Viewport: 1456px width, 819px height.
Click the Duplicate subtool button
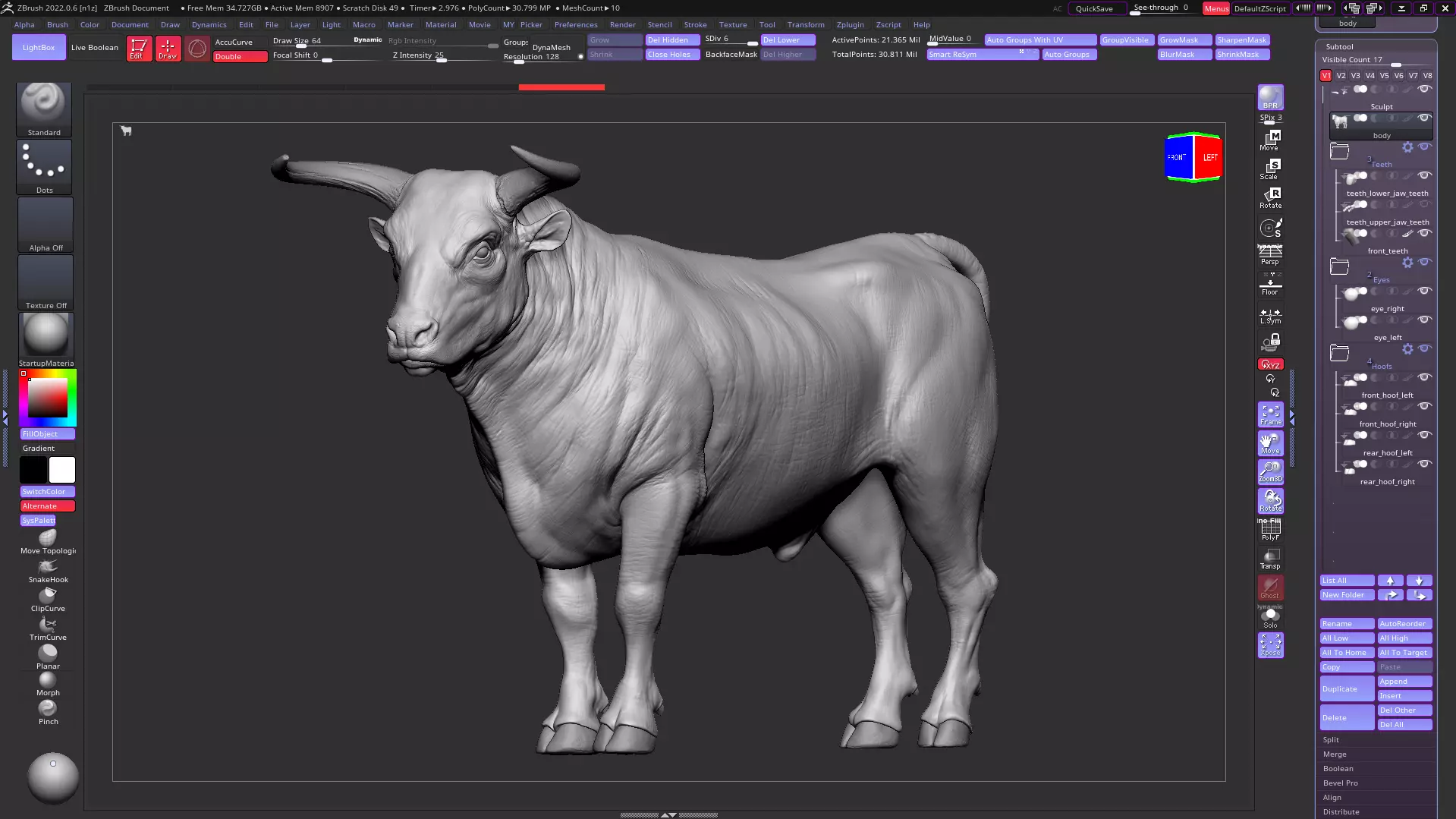click(x=1347, y=689)
